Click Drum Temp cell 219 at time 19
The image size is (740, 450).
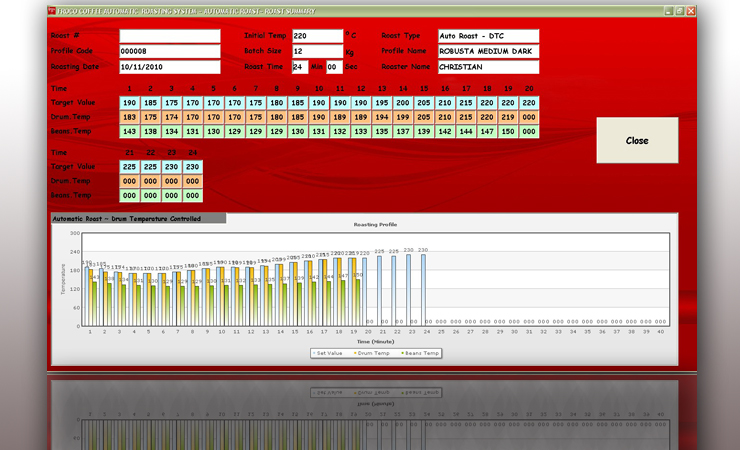tap(508, 117)
